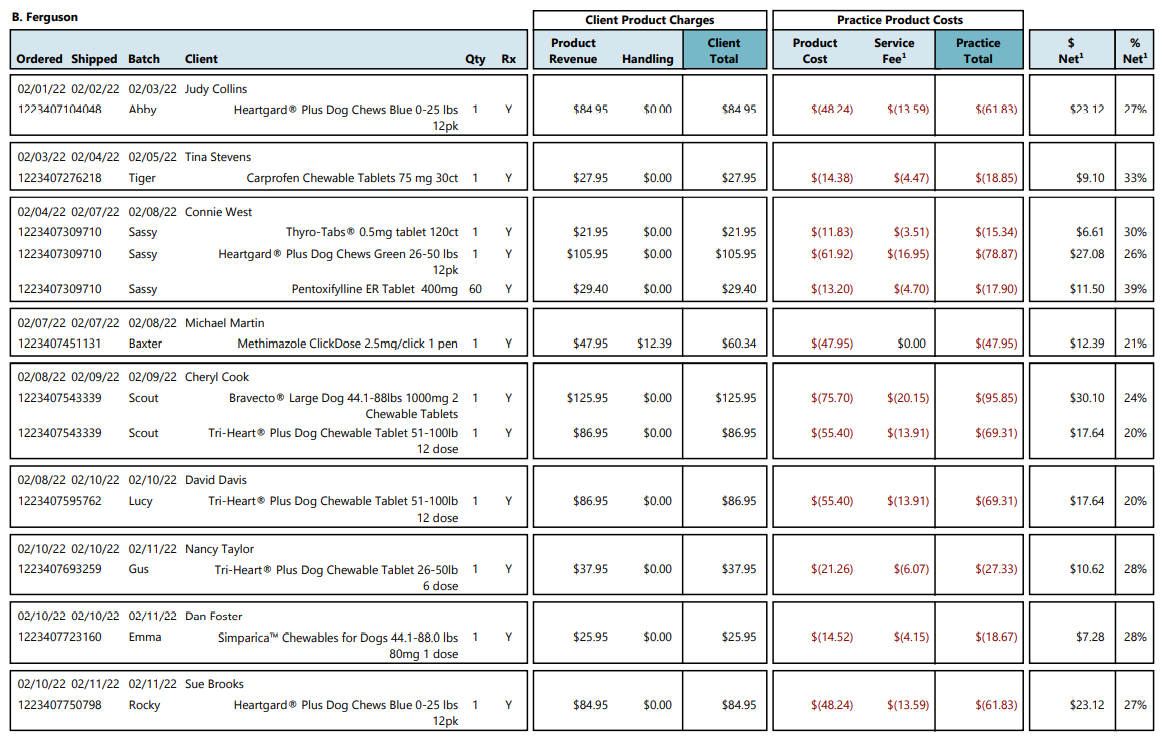1163x739 pixels.
Task: Click pet name Rocky
Action: coord(144,705)
